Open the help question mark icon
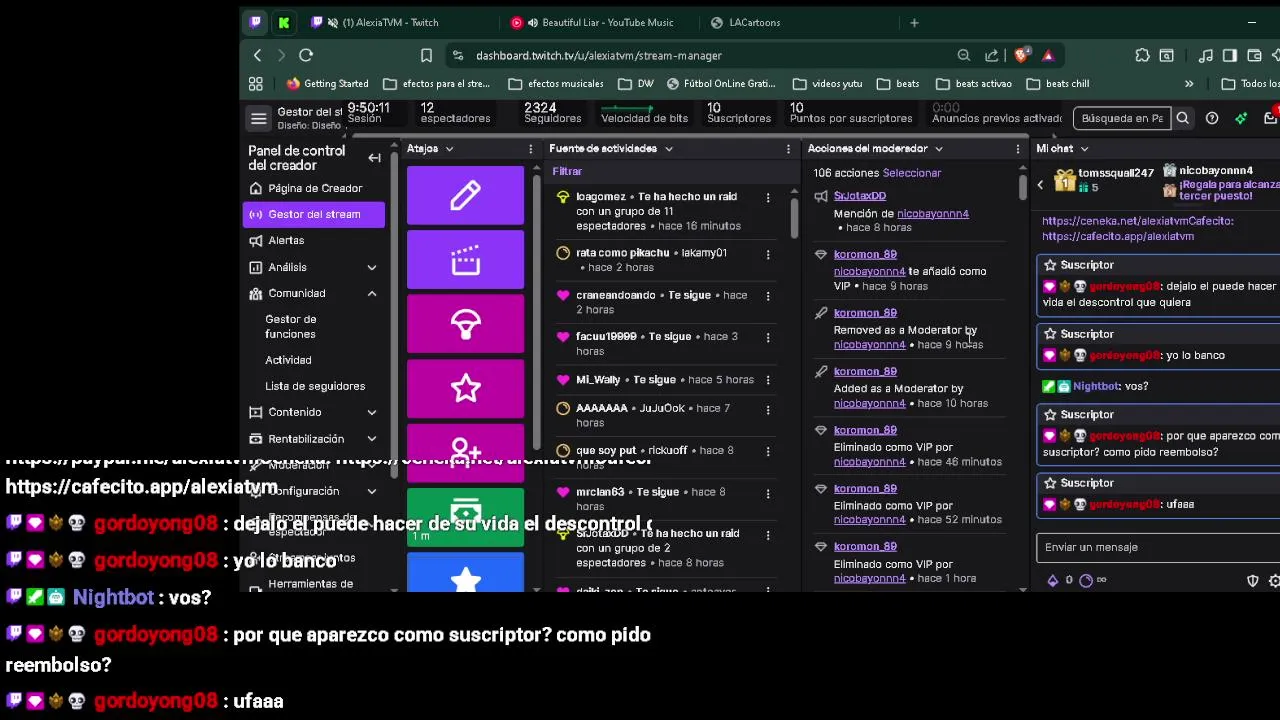1280x720 pixels. point(1212,118)
